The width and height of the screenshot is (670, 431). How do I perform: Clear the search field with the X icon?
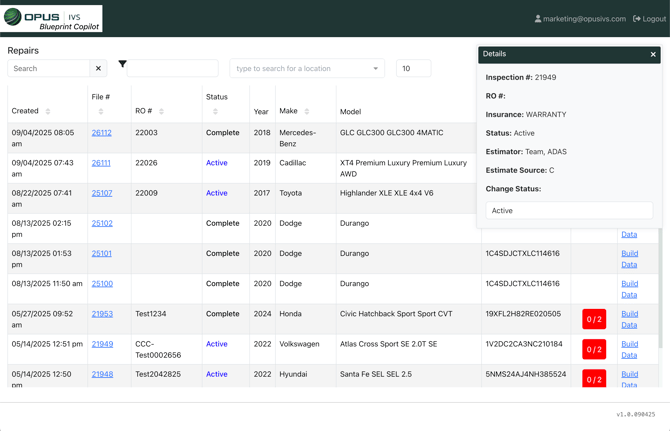(x=98, y=69)
